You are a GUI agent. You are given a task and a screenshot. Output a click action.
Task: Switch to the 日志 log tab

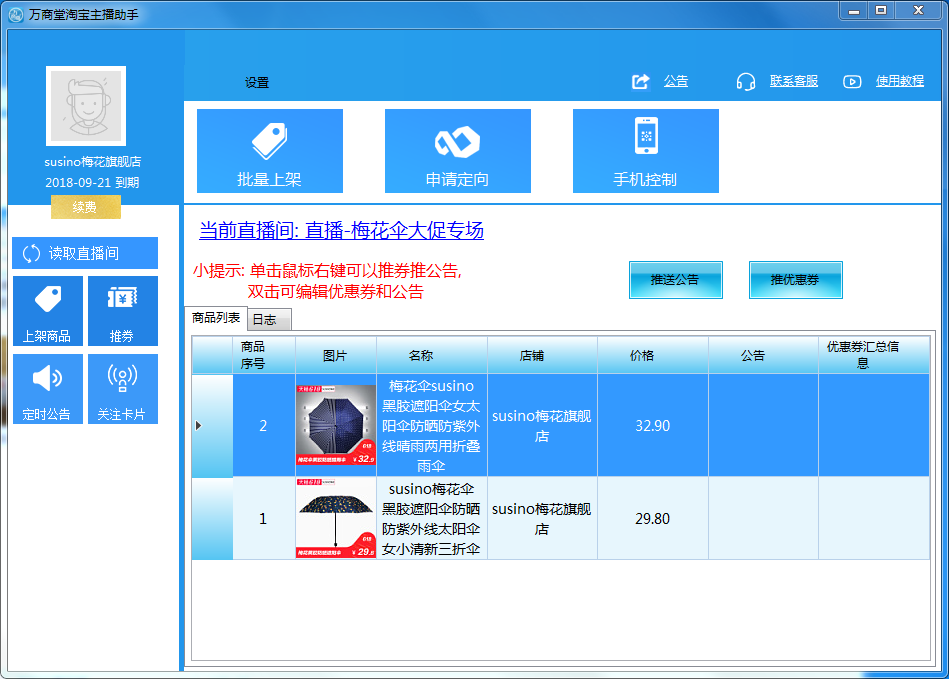[266, 318]
